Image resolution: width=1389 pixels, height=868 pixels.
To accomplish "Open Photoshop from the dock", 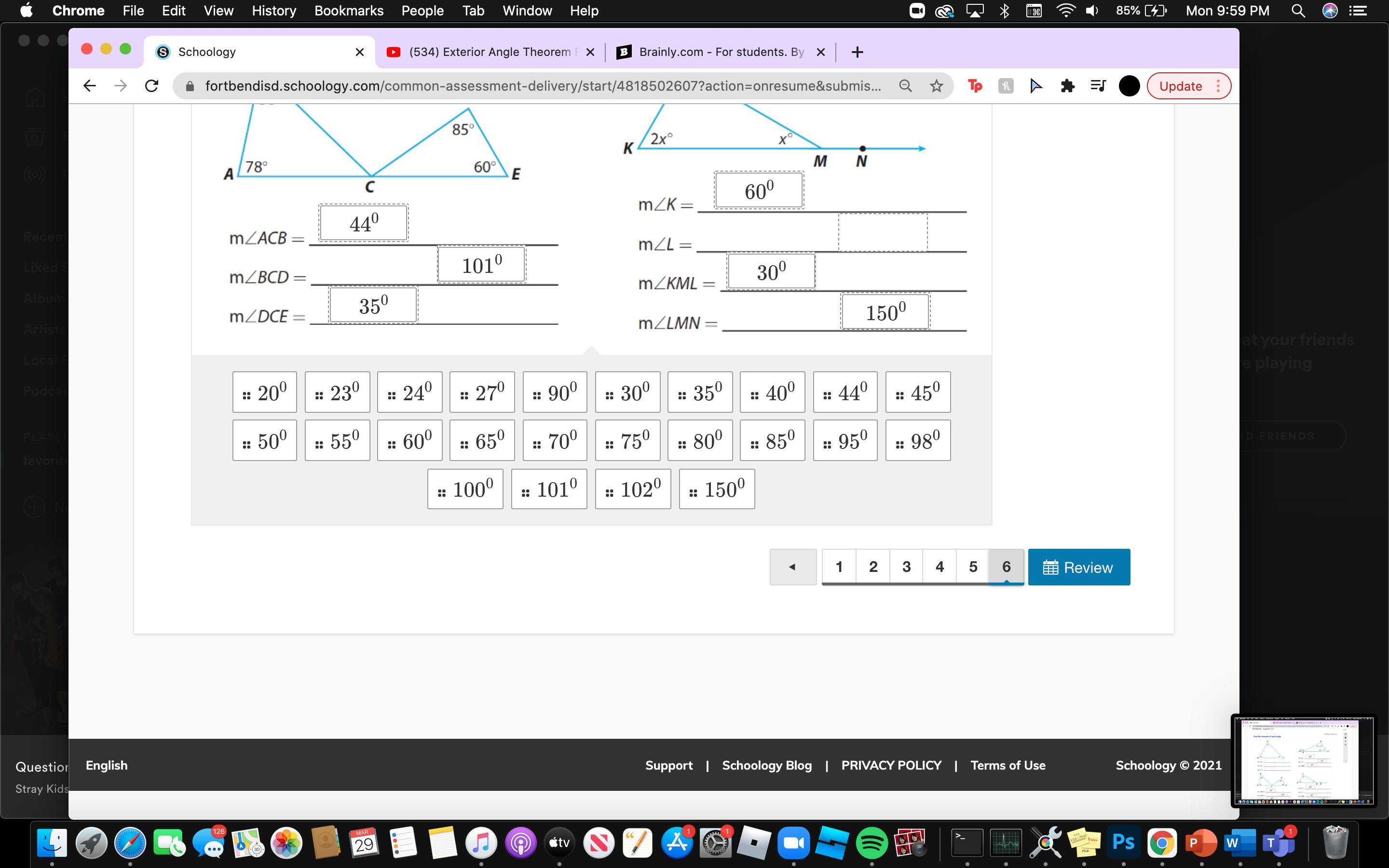I will pos(1123,843).
